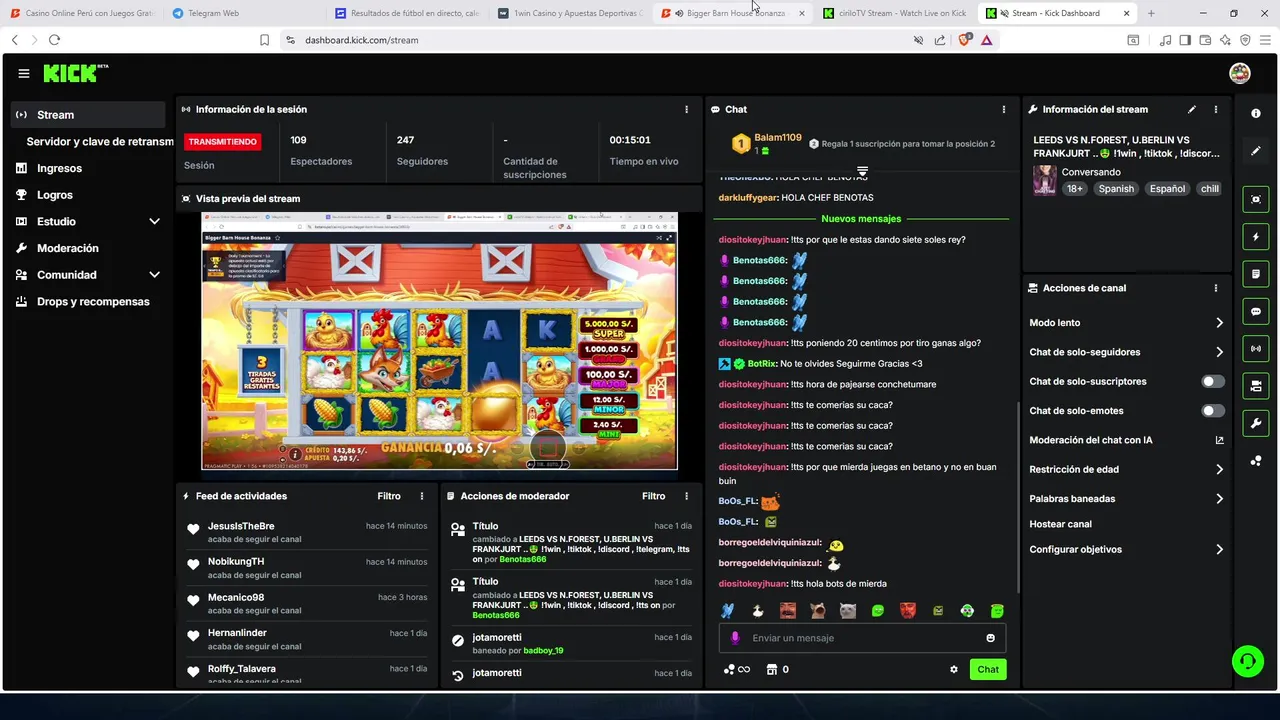Insert the praying hands emote from the emote row
This screenshot has width=1280, height=720.
pyautogui.click(x=728, y=610)
